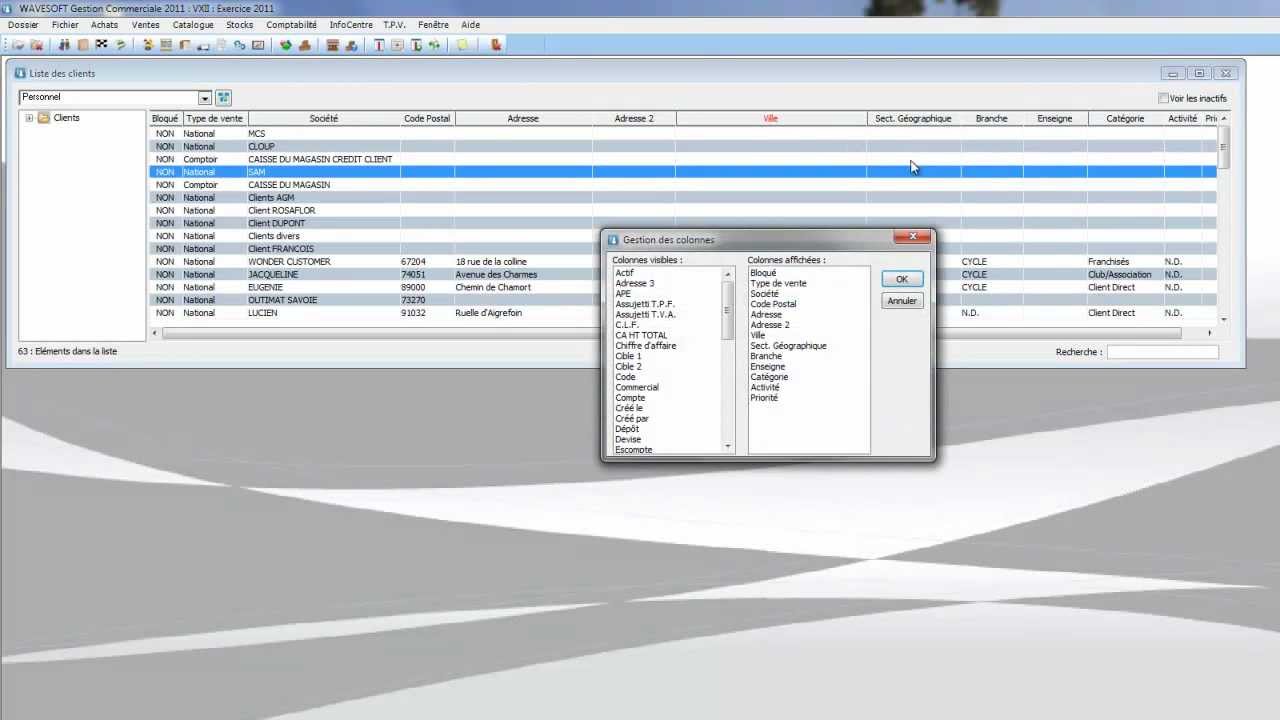This screenshot has height=720, width=1280.
Task: Select the 'OUTIMAT SAVOIE' client row
Action: click(x=683, y=300)
